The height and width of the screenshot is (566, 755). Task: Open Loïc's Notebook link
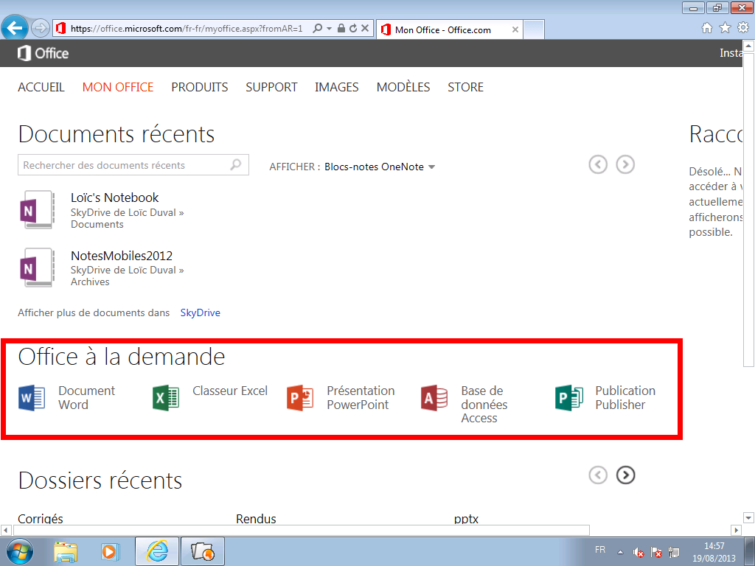click(x=115, y=197)
